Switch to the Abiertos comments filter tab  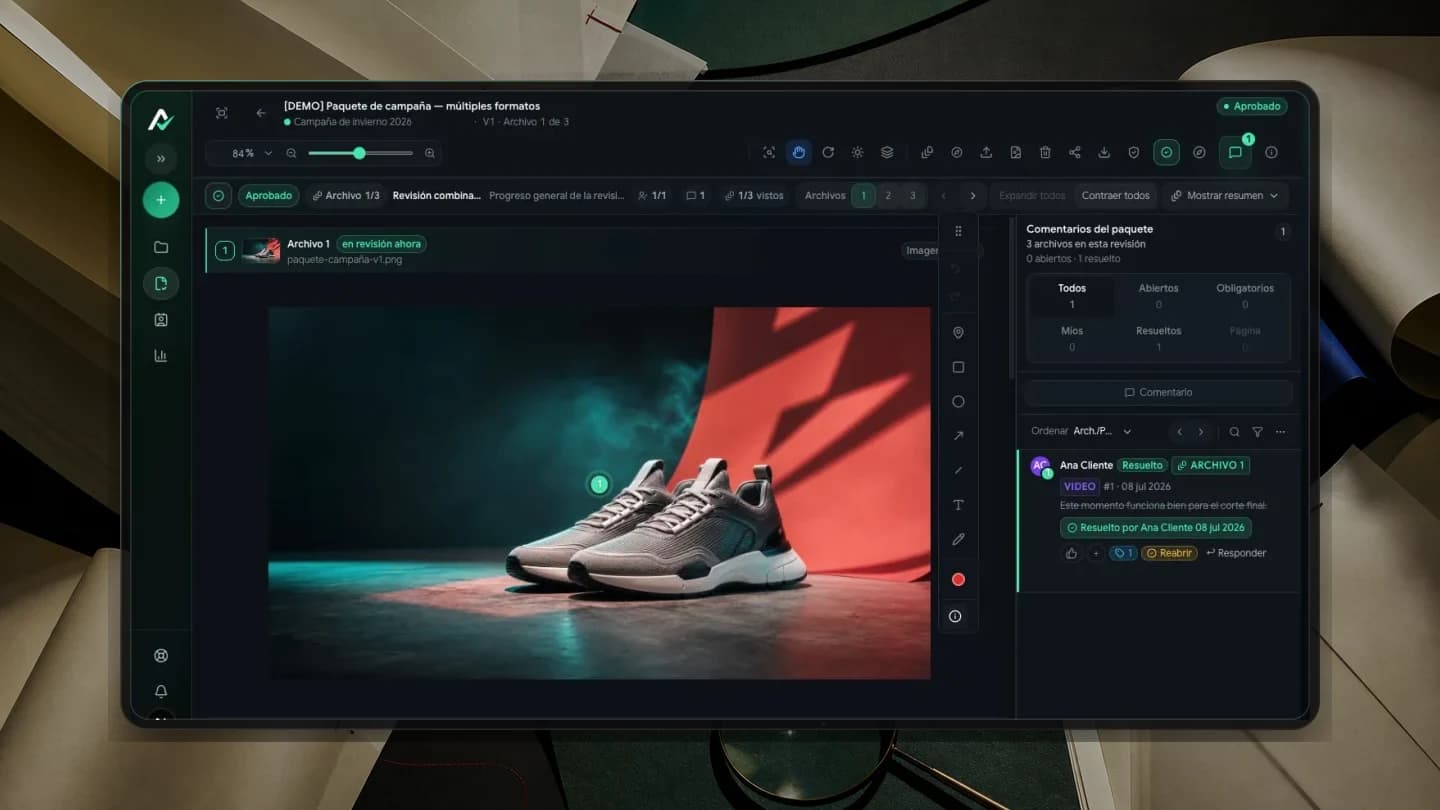[1158, 296]
